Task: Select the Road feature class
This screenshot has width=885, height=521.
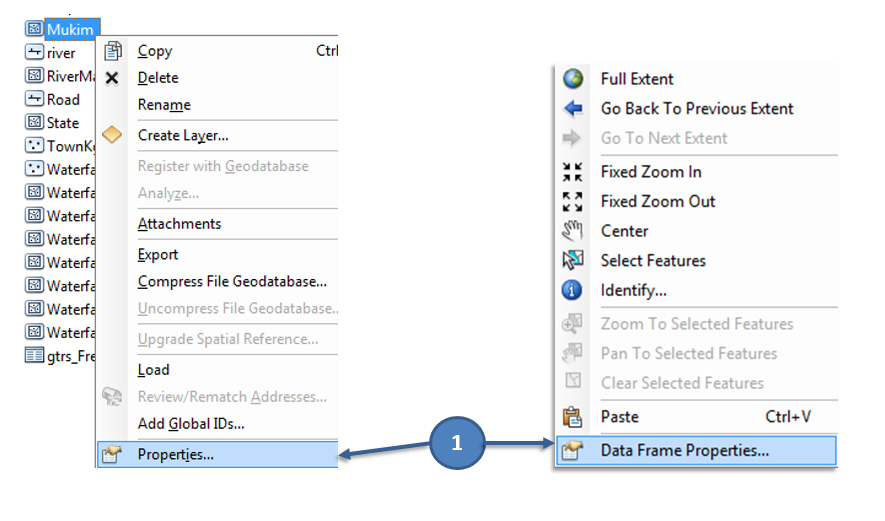Action: [x=62, y=100]
